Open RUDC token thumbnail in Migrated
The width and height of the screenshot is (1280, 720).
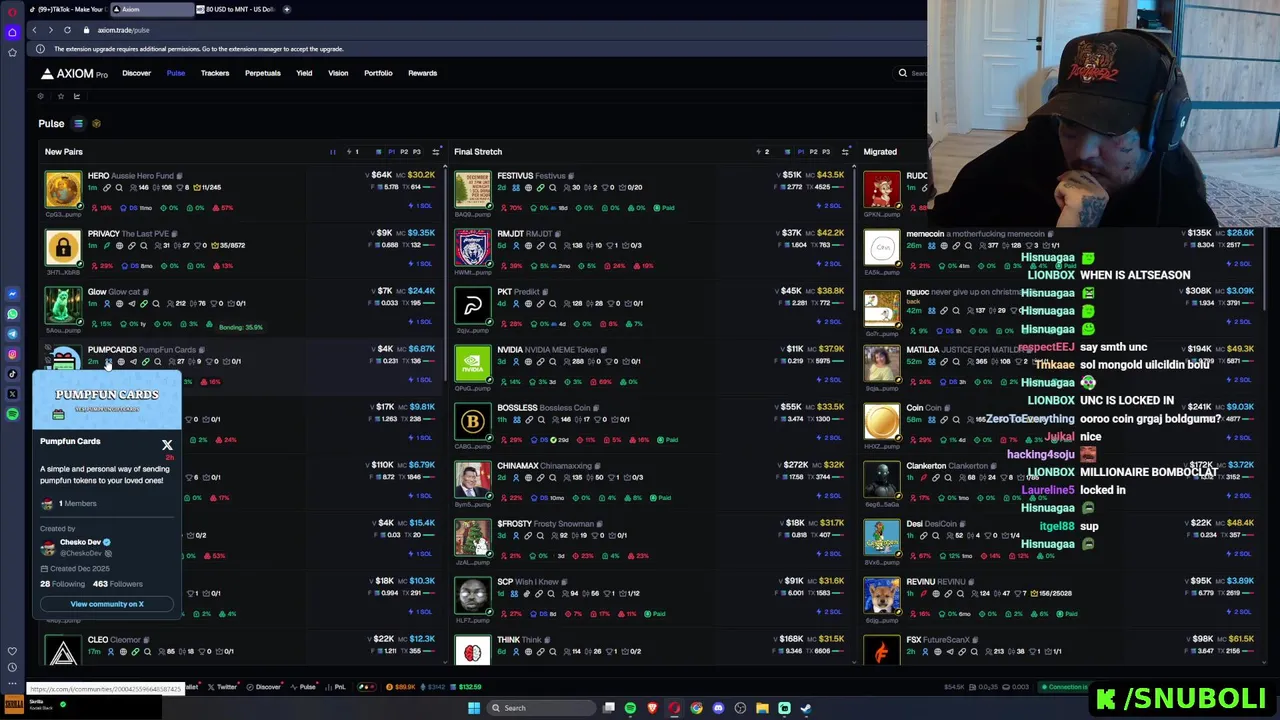point(882,190)
